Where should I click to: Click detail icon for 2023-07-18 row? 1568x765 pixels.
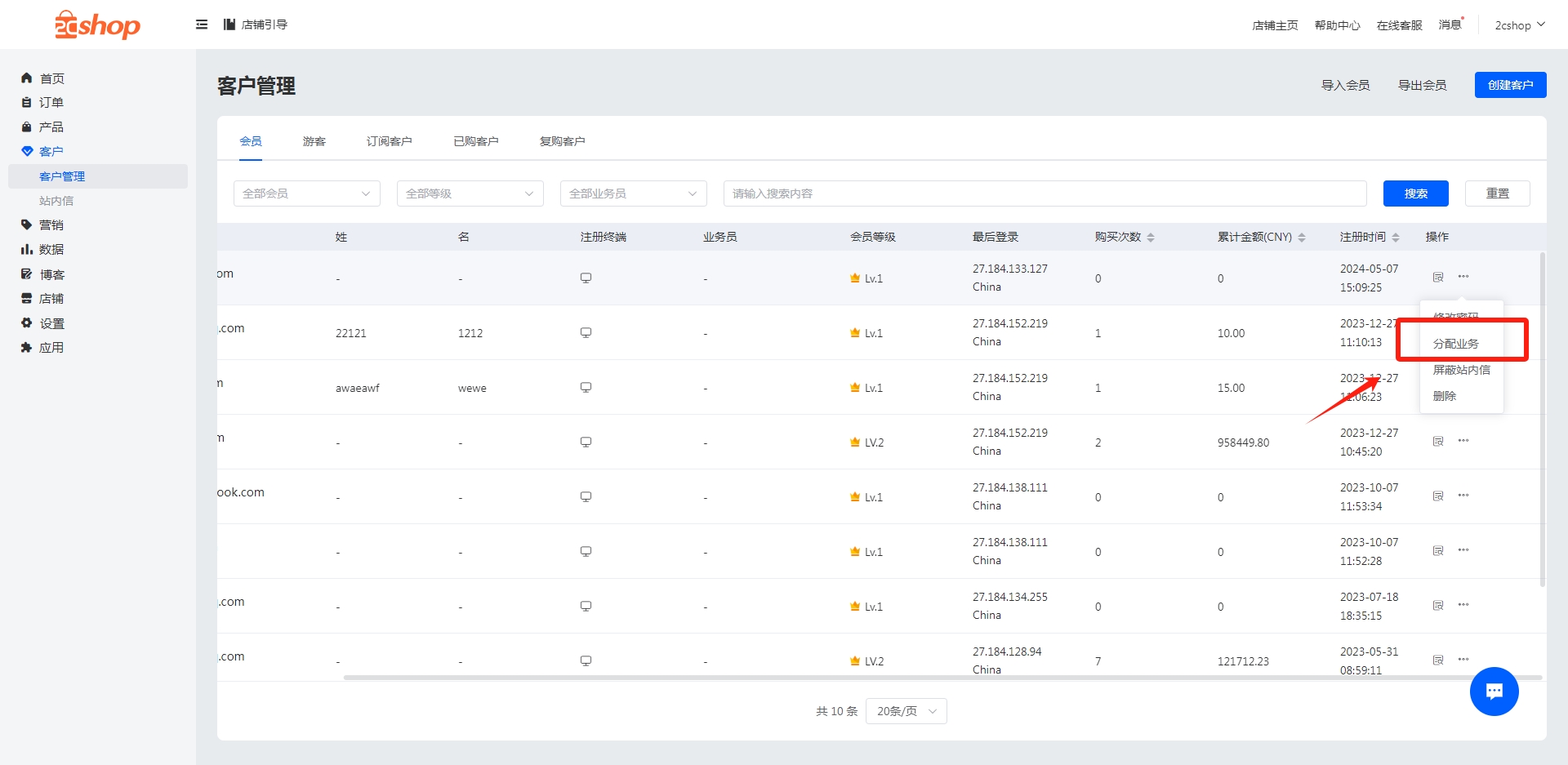tap(1438, 606)
